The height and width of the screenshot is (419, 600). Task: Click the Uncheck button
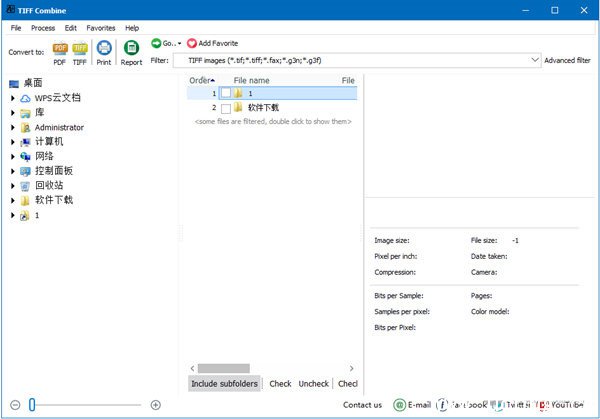[313, 383]
